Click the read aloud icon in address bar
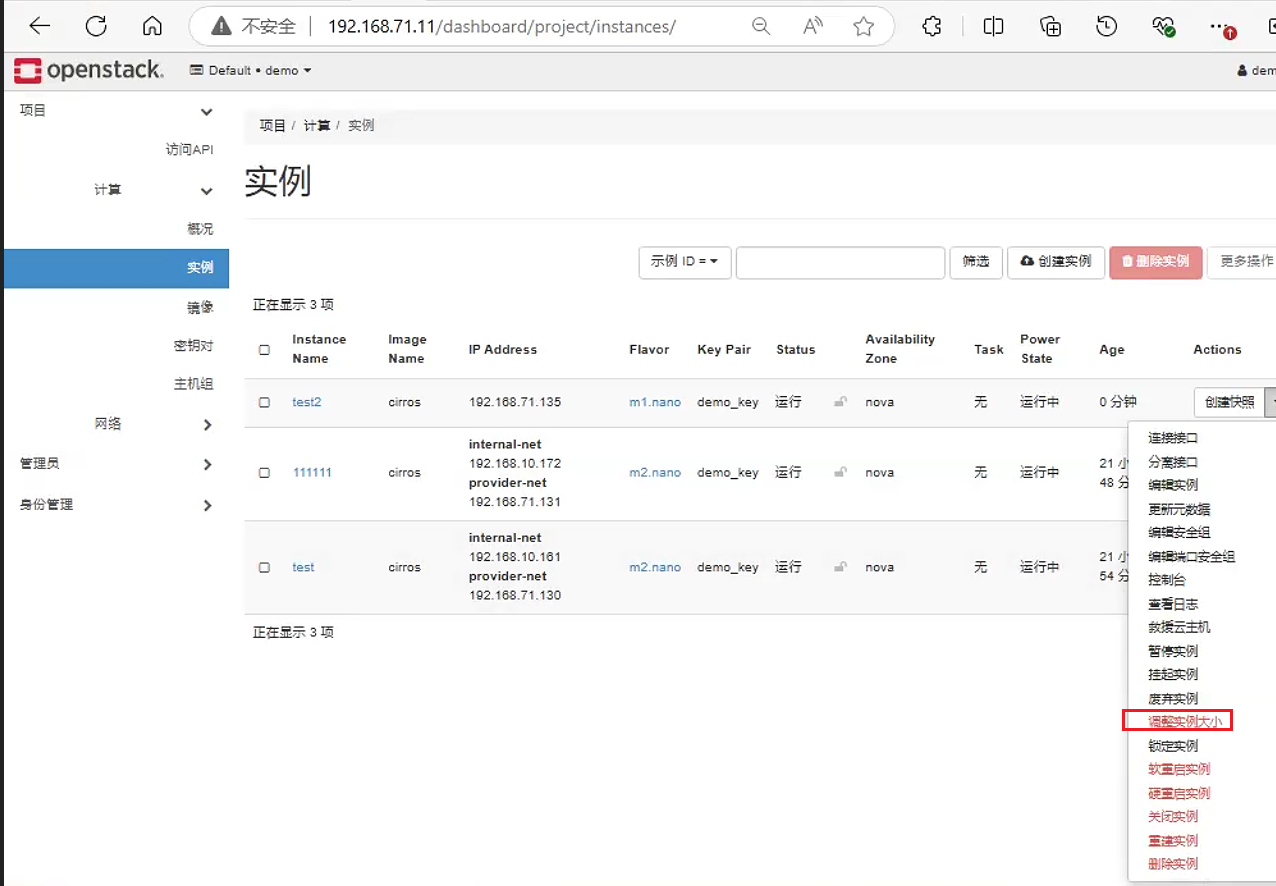The image size is (1276, 886). (x=813, y=27)
